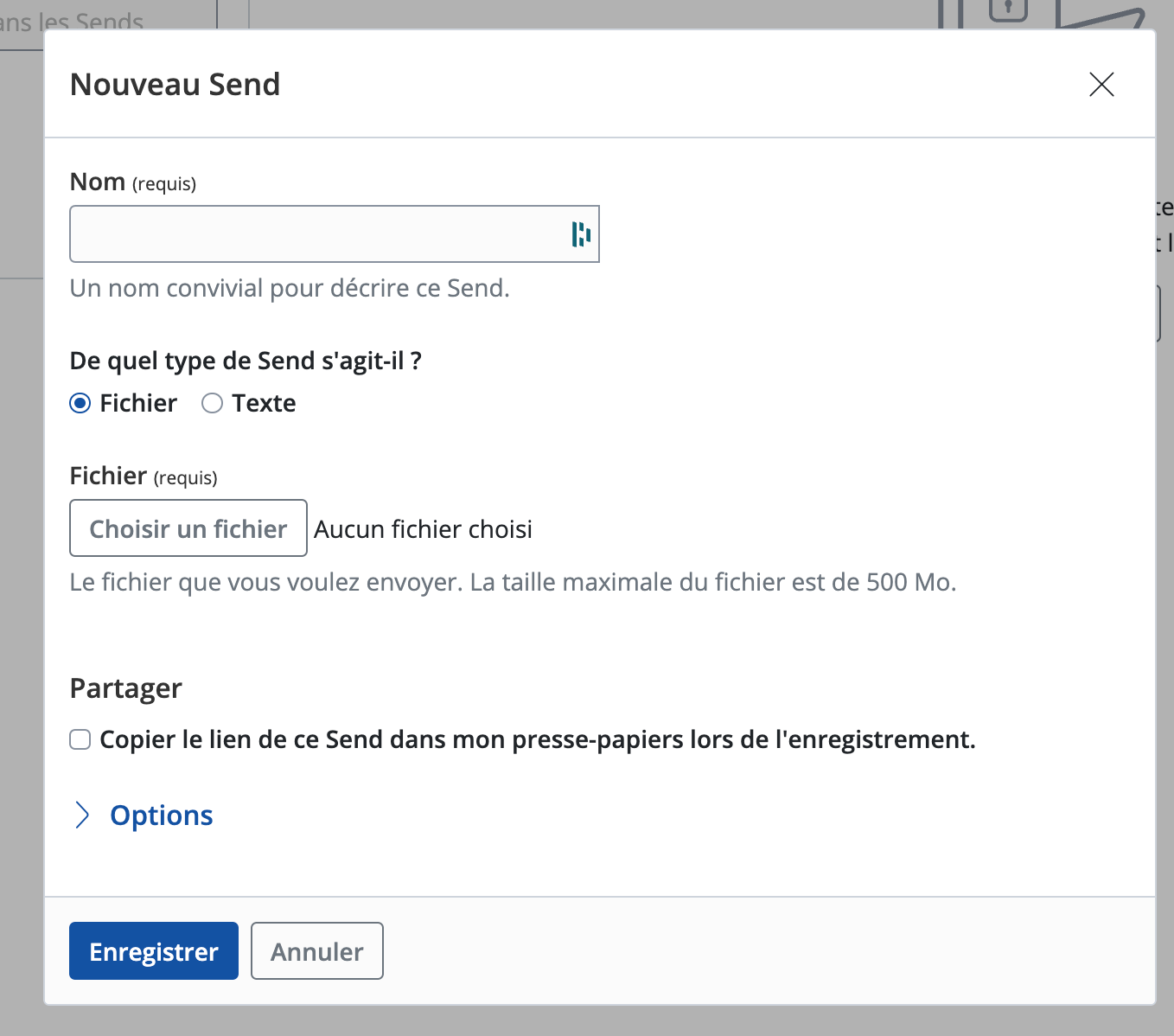Click the 'Texte' label next to radio

[264, 403]
